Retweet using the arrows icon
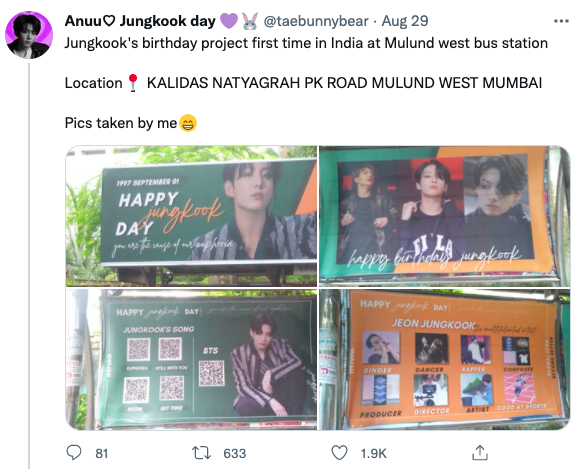586x469 pixels. [201, 453]
